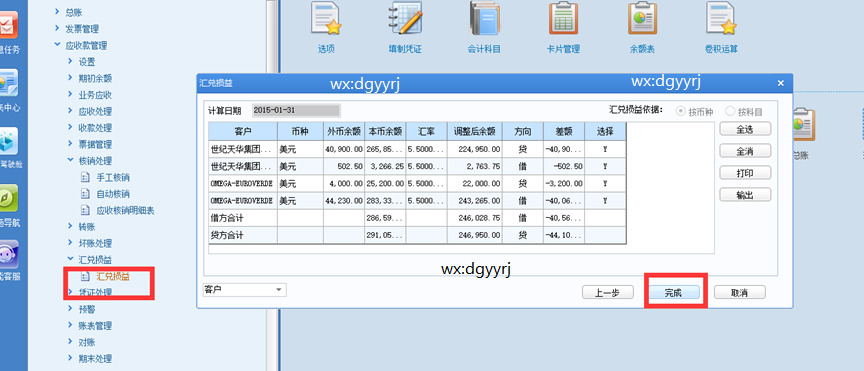Click the 计算日期 field showing 2015-01-31

pyautogui.click(x=296, y=110)
